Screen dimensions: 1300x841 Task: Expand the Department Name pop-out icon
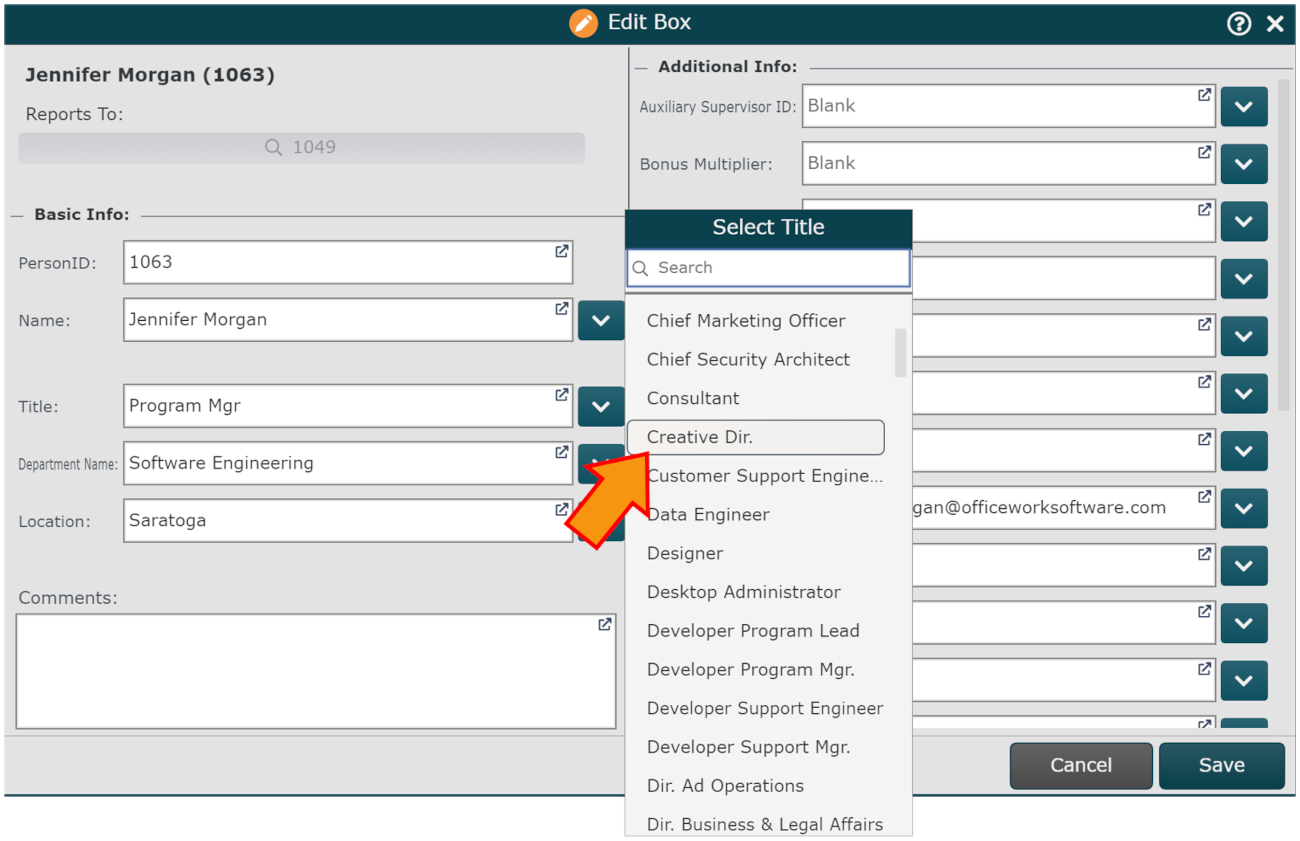(x=562, y=452)
